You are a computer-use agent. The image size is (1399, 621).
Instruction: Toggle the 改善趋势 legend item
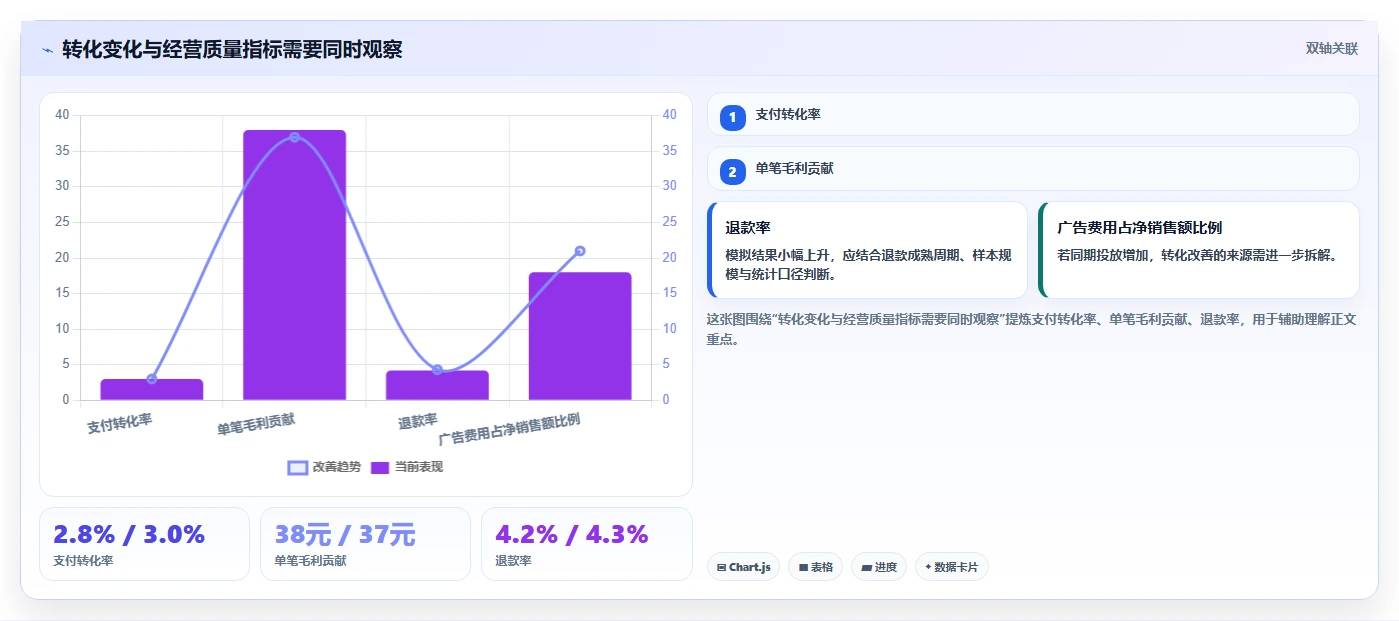[324, 467]
